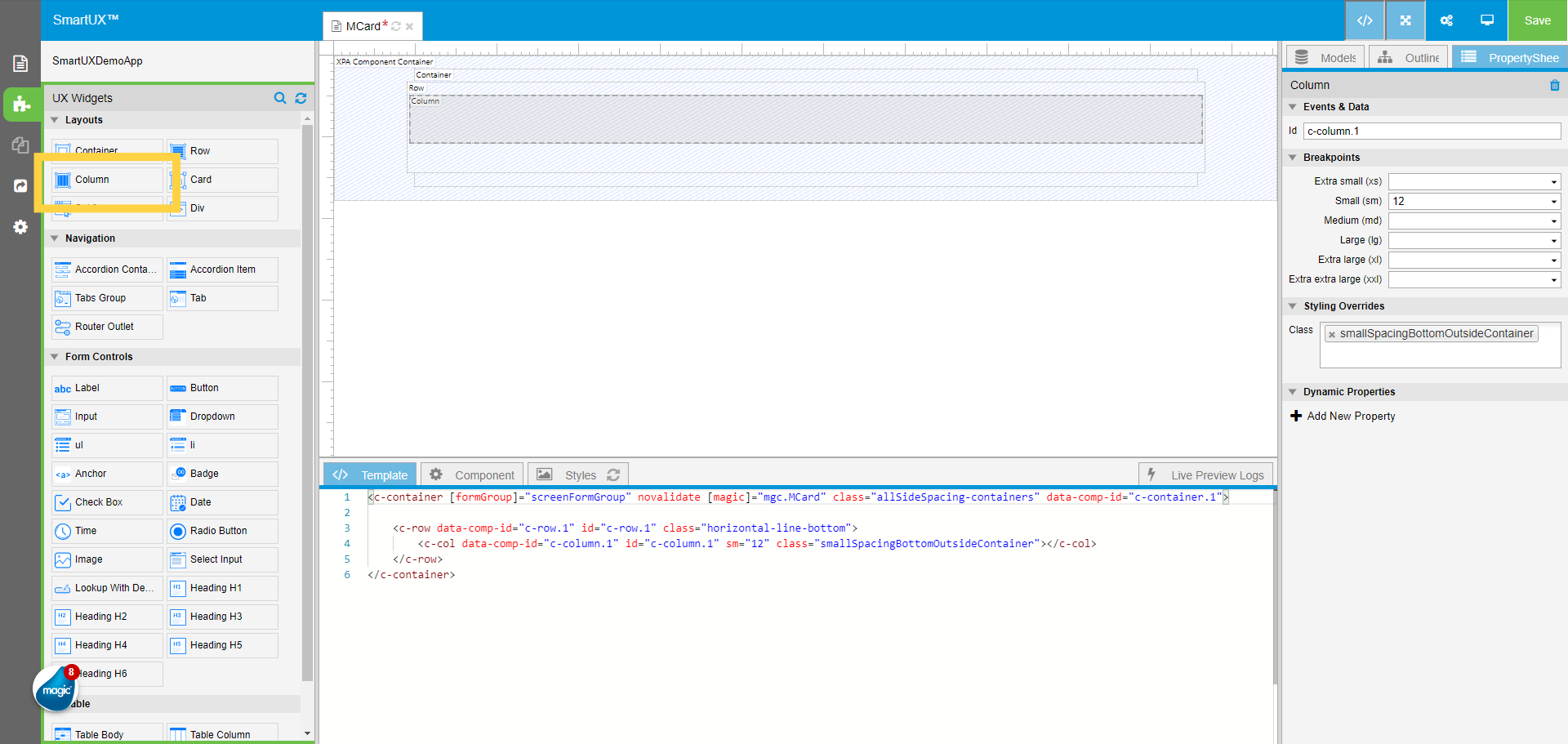Screen dimensions: 1568x744
Task: Delete the Column using the trash icon
Action: [x=1555, y=85]
